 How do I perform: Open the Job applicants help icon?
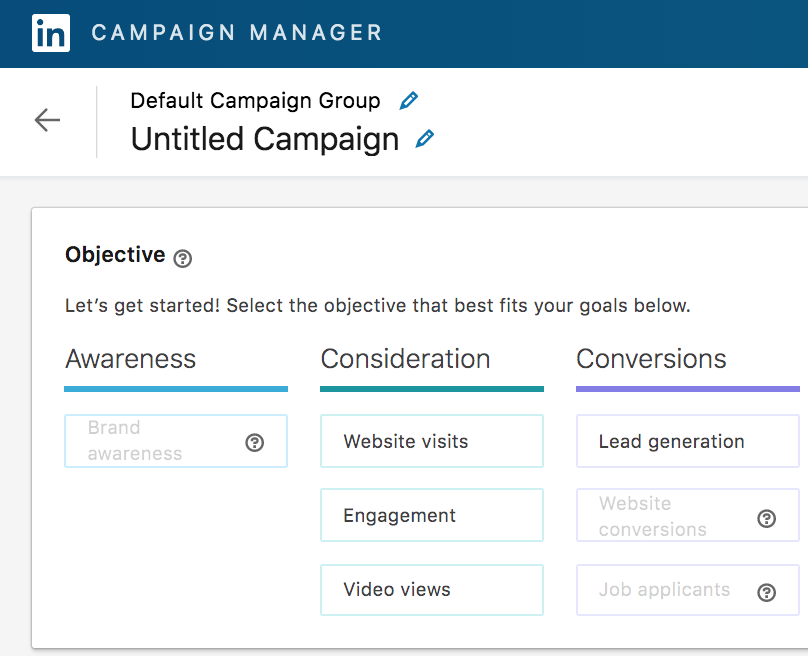tap(767, 592)
